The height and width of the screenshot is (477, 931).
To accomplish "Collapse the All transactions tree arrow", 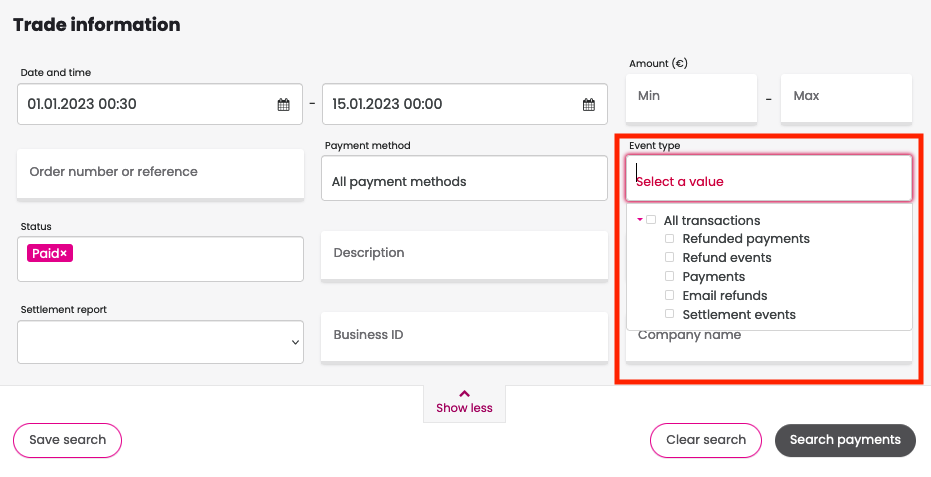I will pos(639,220).
